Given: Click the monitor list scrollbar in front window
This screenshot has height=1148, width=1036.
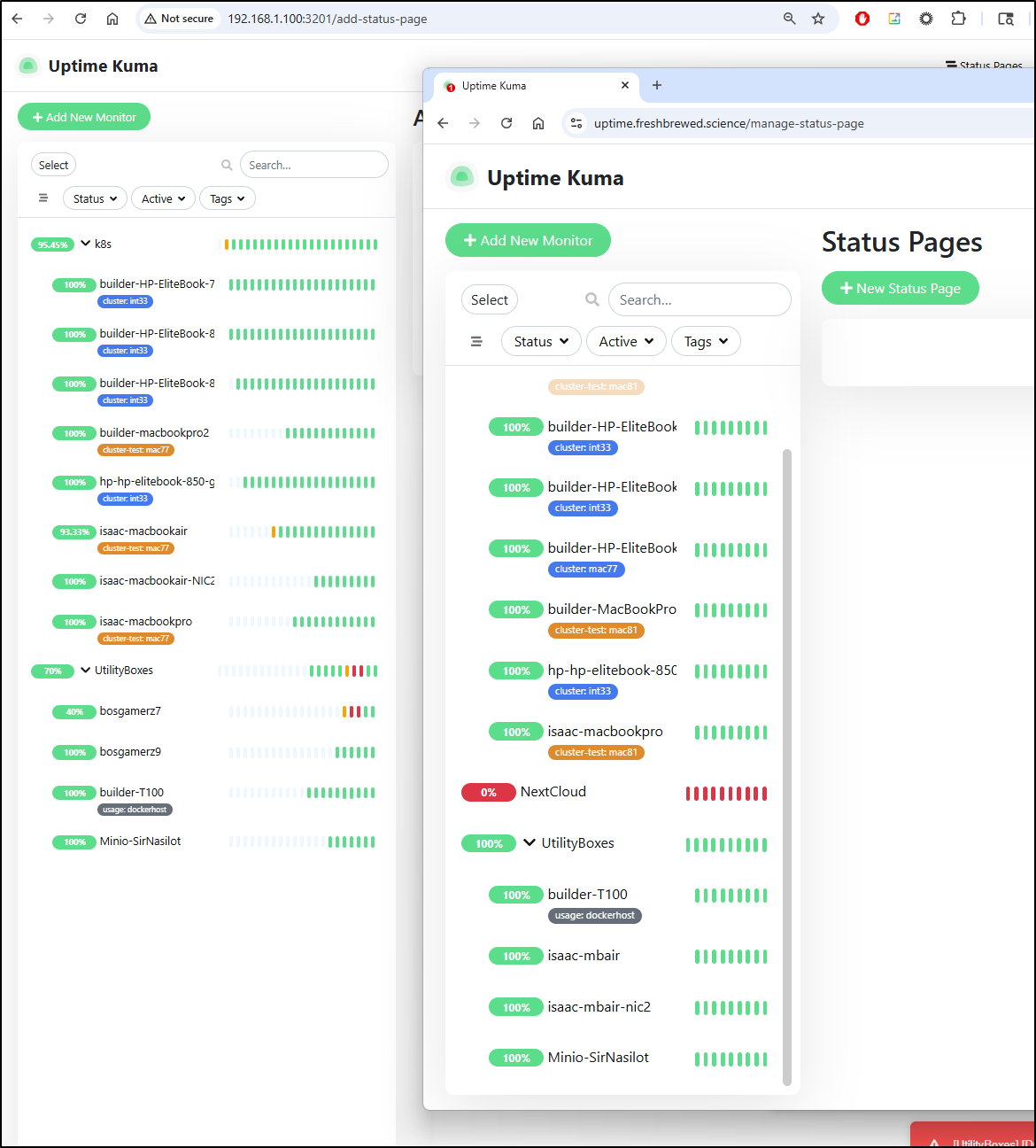Looking at the screenshot, I should [x=787, y=766].
